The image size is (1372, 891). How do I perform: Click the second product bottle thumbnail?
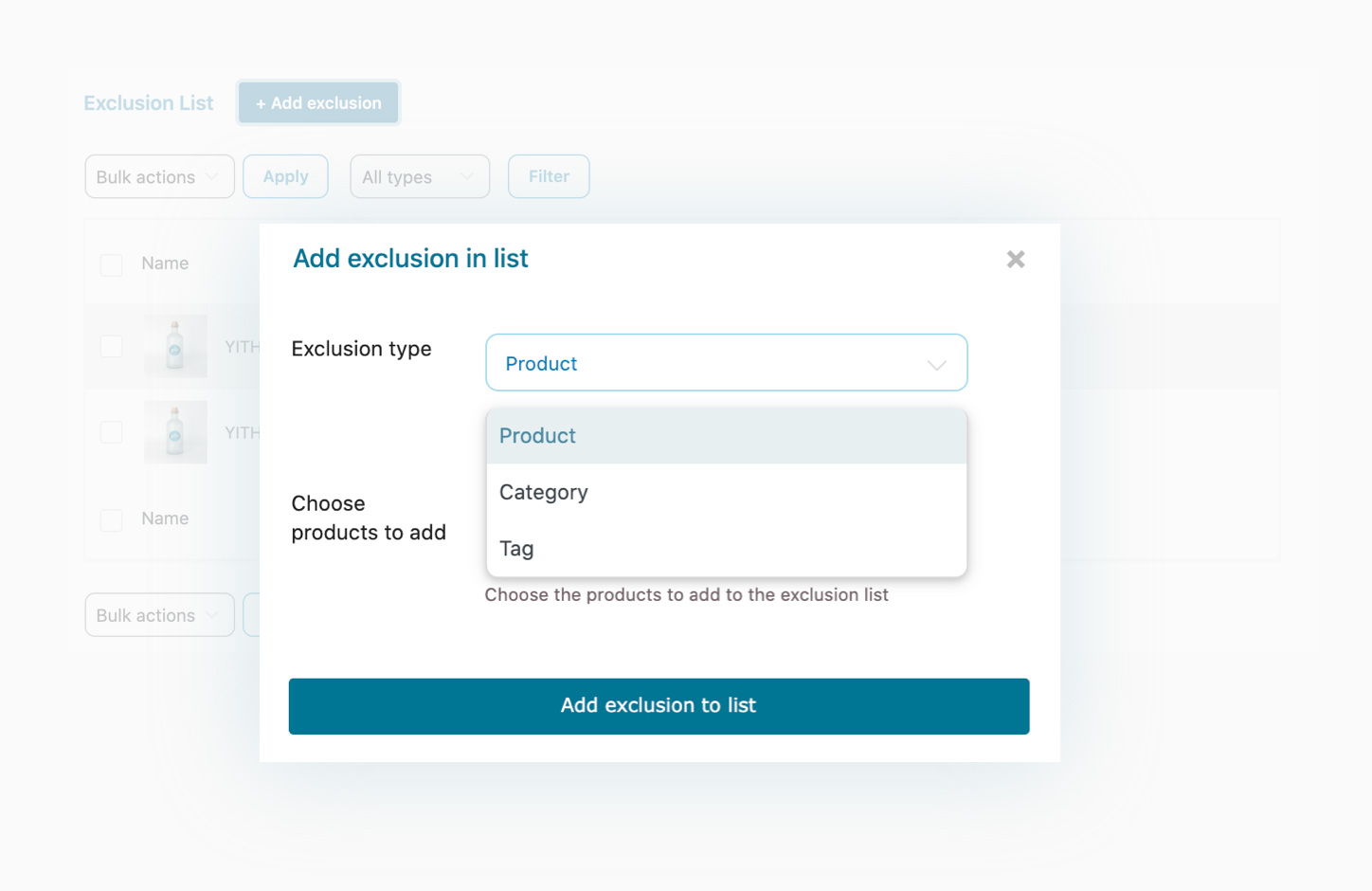tap(175, 431)
